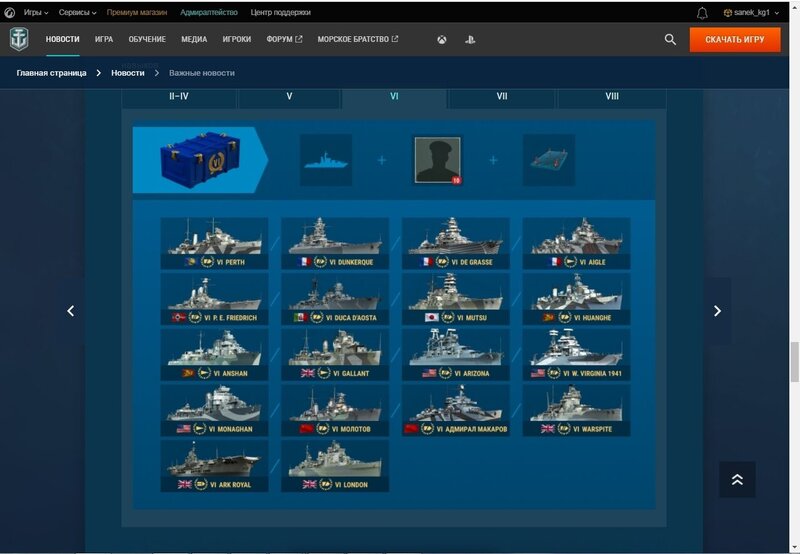
Task: Click the page vertical scrollbar thumb
Action: pyautogui.click(x=794, y=362)
